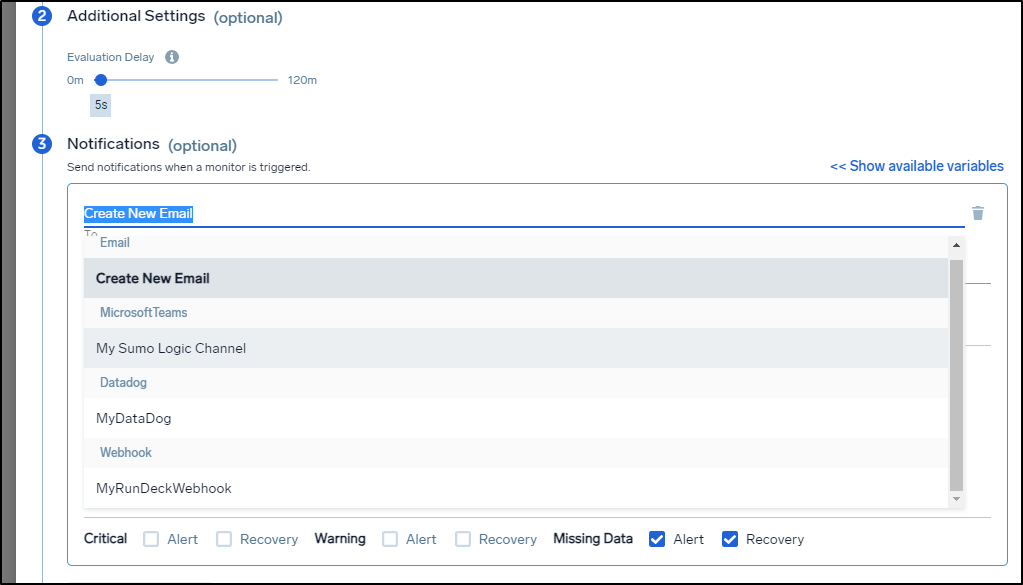The height and width of the screenshot is (585, 1023).
Task: Click the dropdown list scrollbar thumb
Action: [956, 375]
